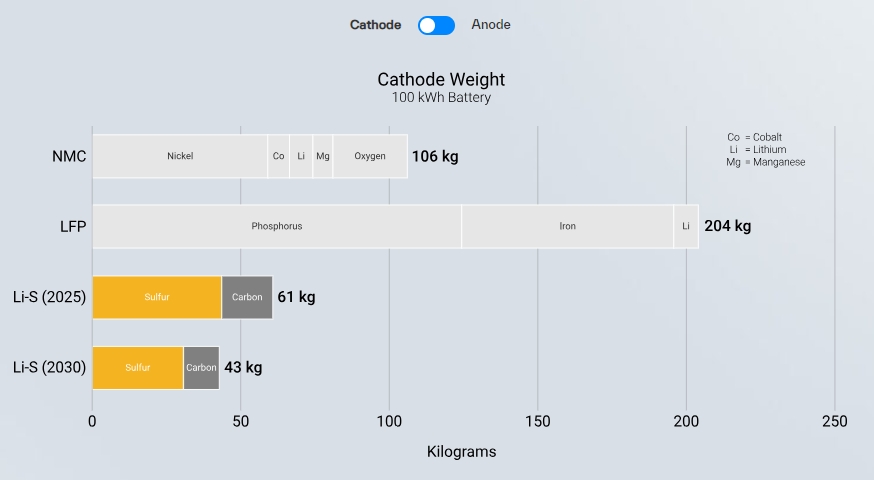Click yellow Sulfur segment in Li-S (2025)
Screen dimensions: 874x480
[x=157, y=297]
